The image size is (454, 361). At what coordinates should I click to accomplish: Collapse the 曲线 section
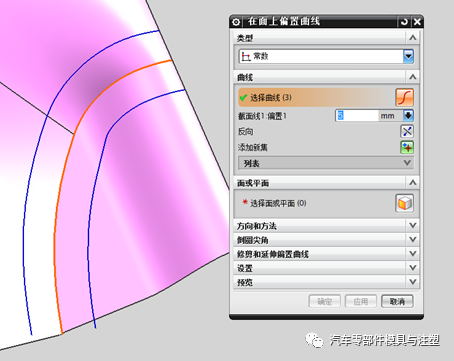[x=413, y=77]
